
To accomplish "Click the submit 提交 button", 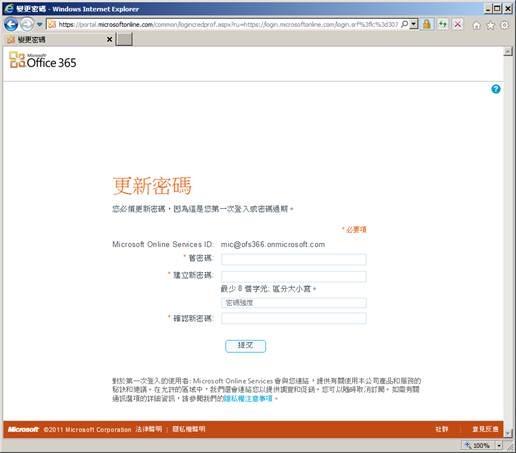I will click(245, 346).
